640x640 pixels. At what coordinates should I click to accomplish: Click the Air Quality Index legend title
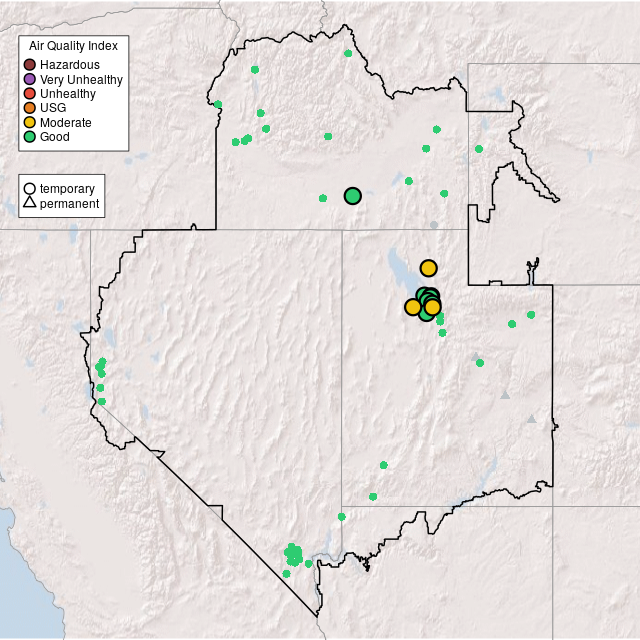pyautogui.click(x=74, y=46)
